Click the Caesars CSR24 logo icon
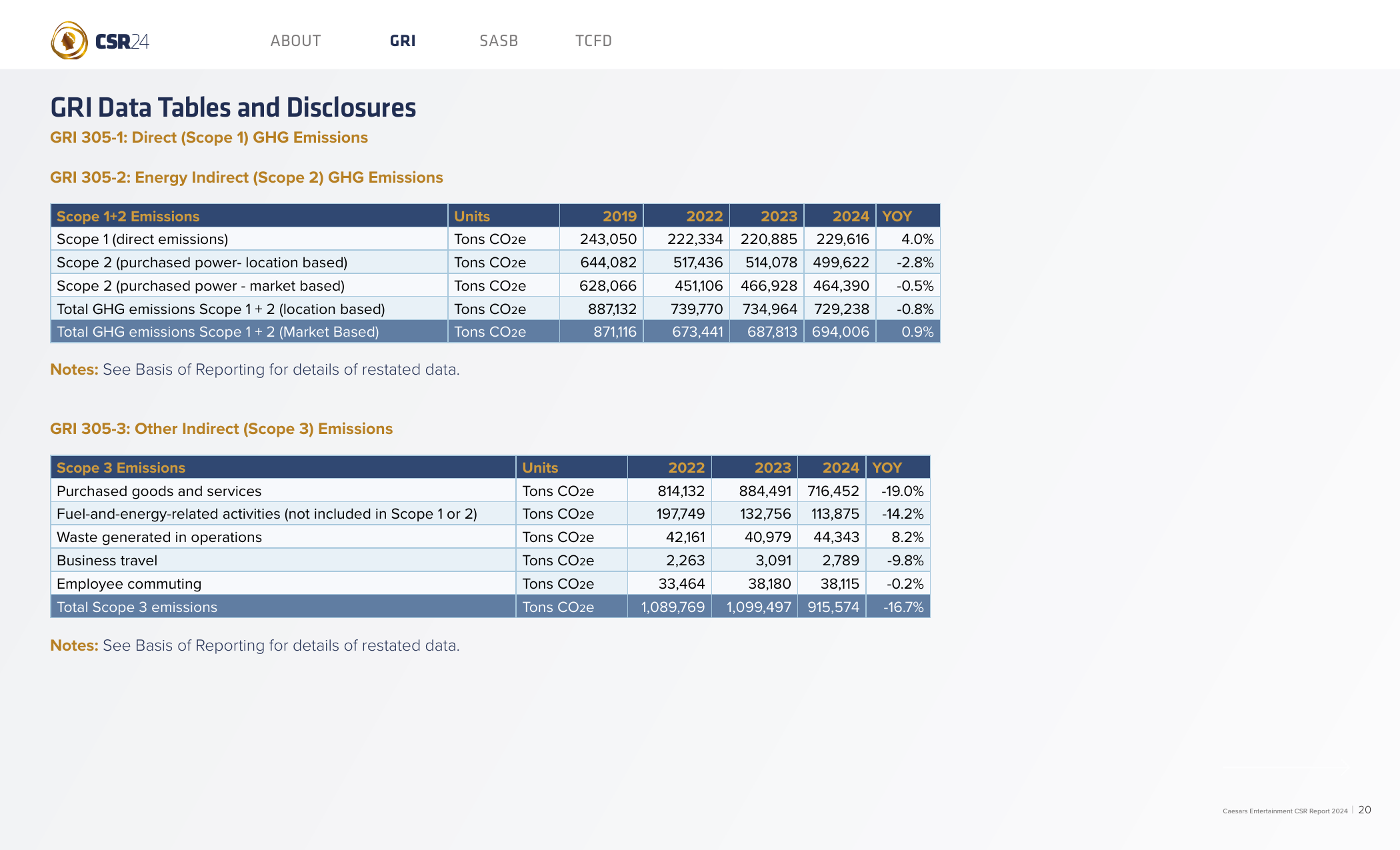The image size is (1400, 850). click(69, 41)
